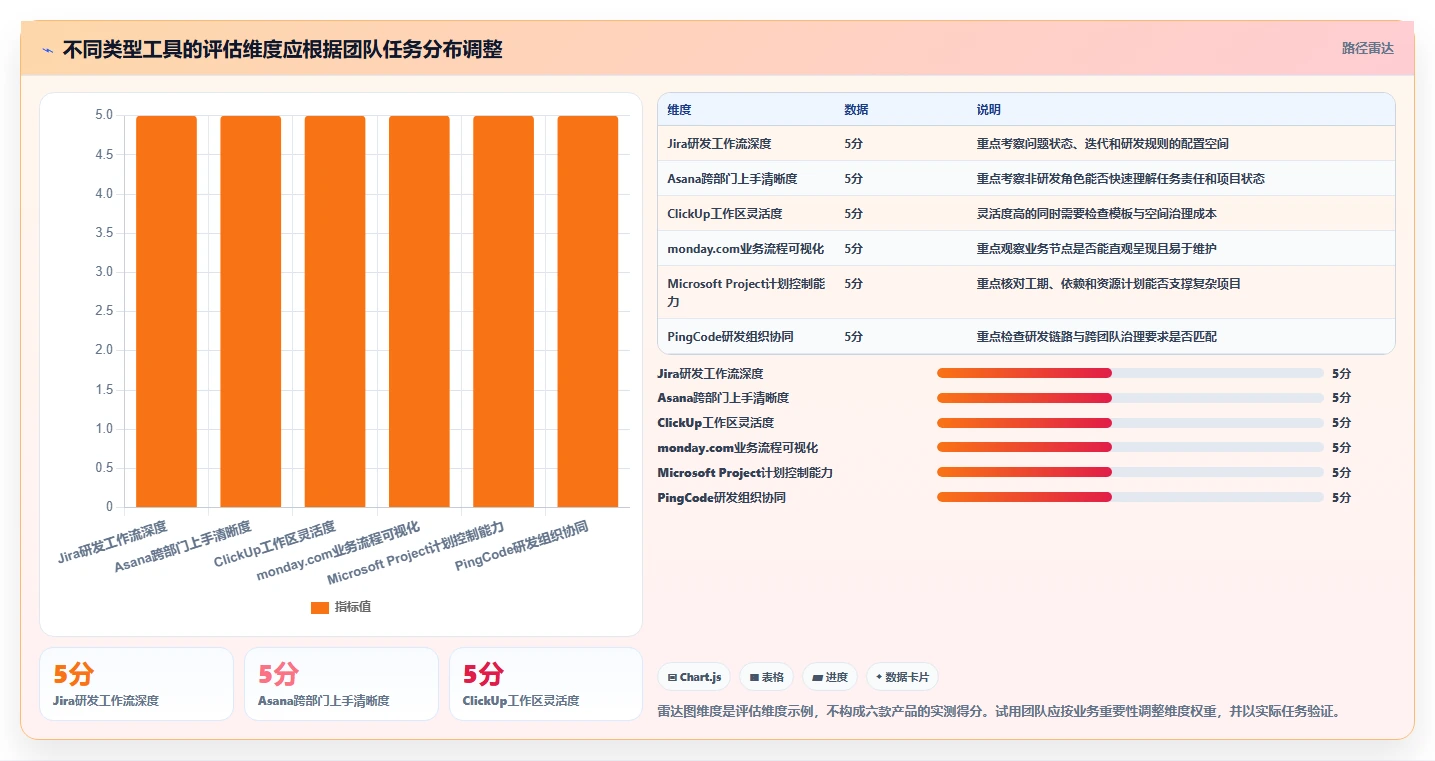Click the 2.5 y-axis label
The width and height of the screenshot is (1435, 761).
[104, 311]
